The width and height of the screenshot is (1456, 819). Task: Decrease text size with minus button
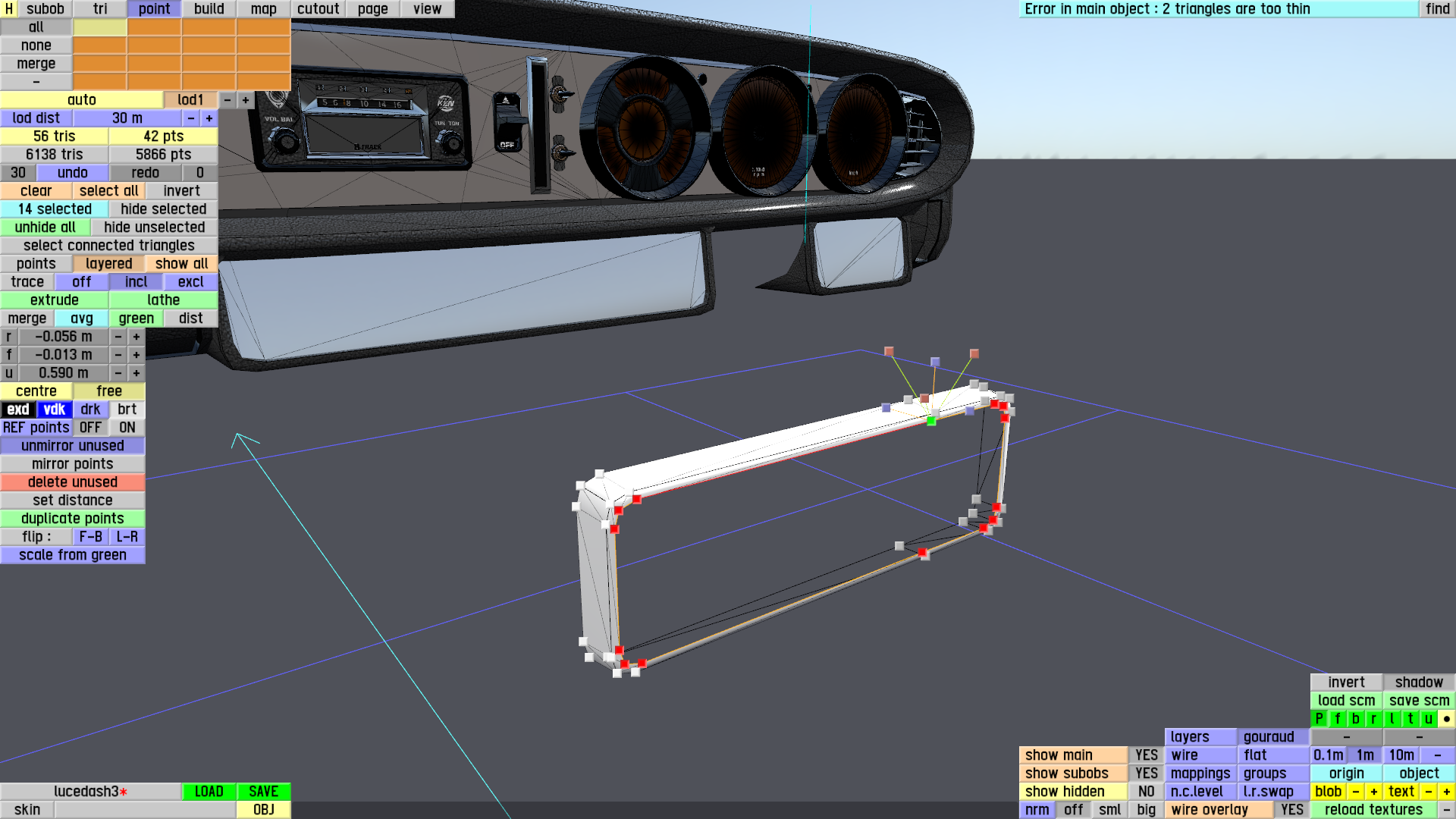pyautogui.click(x=1428, y=792)
